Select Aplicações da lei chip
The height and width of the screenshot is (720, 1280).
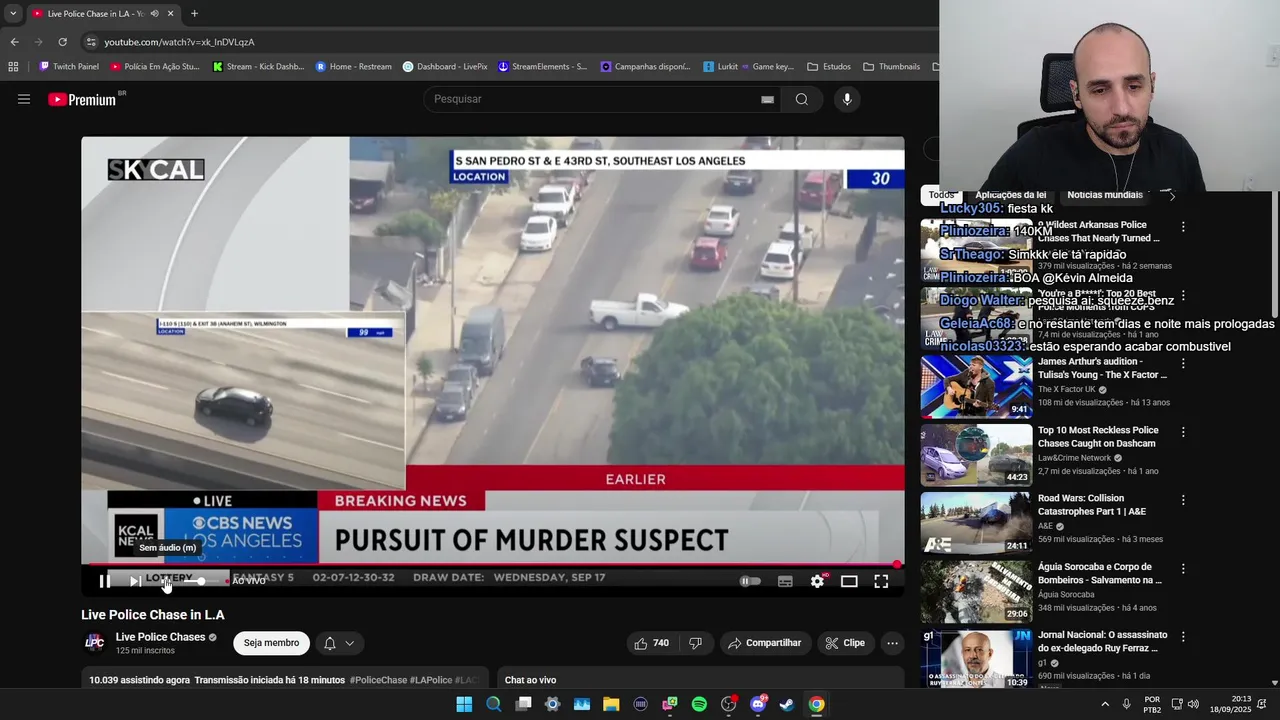point(1010,195)
